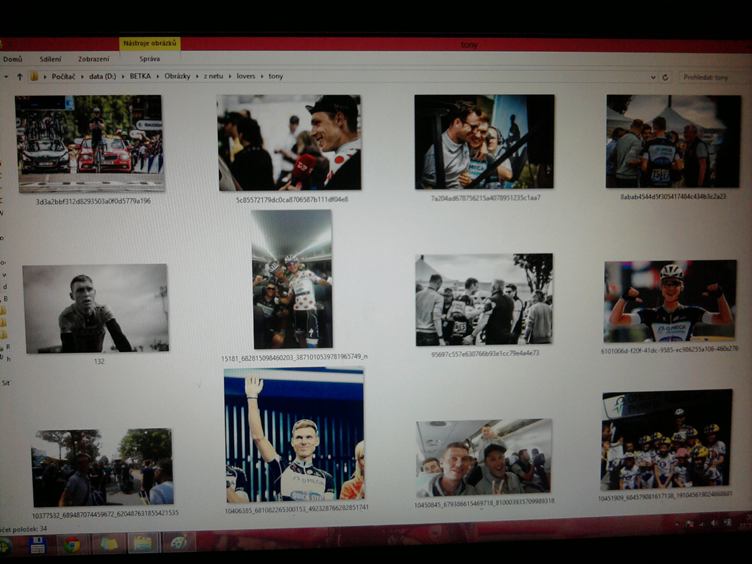Screen dimensions: 752x564
Task: Open the Paint palette icon on taskbar
Action: [x=178, y=542]
